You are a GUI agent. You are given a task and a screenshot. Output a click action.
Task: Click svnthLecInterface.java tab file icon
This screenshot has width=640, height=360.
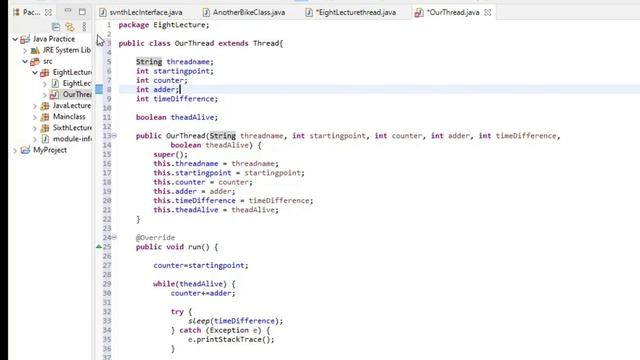pyautogui.click(x=103, y=13)
